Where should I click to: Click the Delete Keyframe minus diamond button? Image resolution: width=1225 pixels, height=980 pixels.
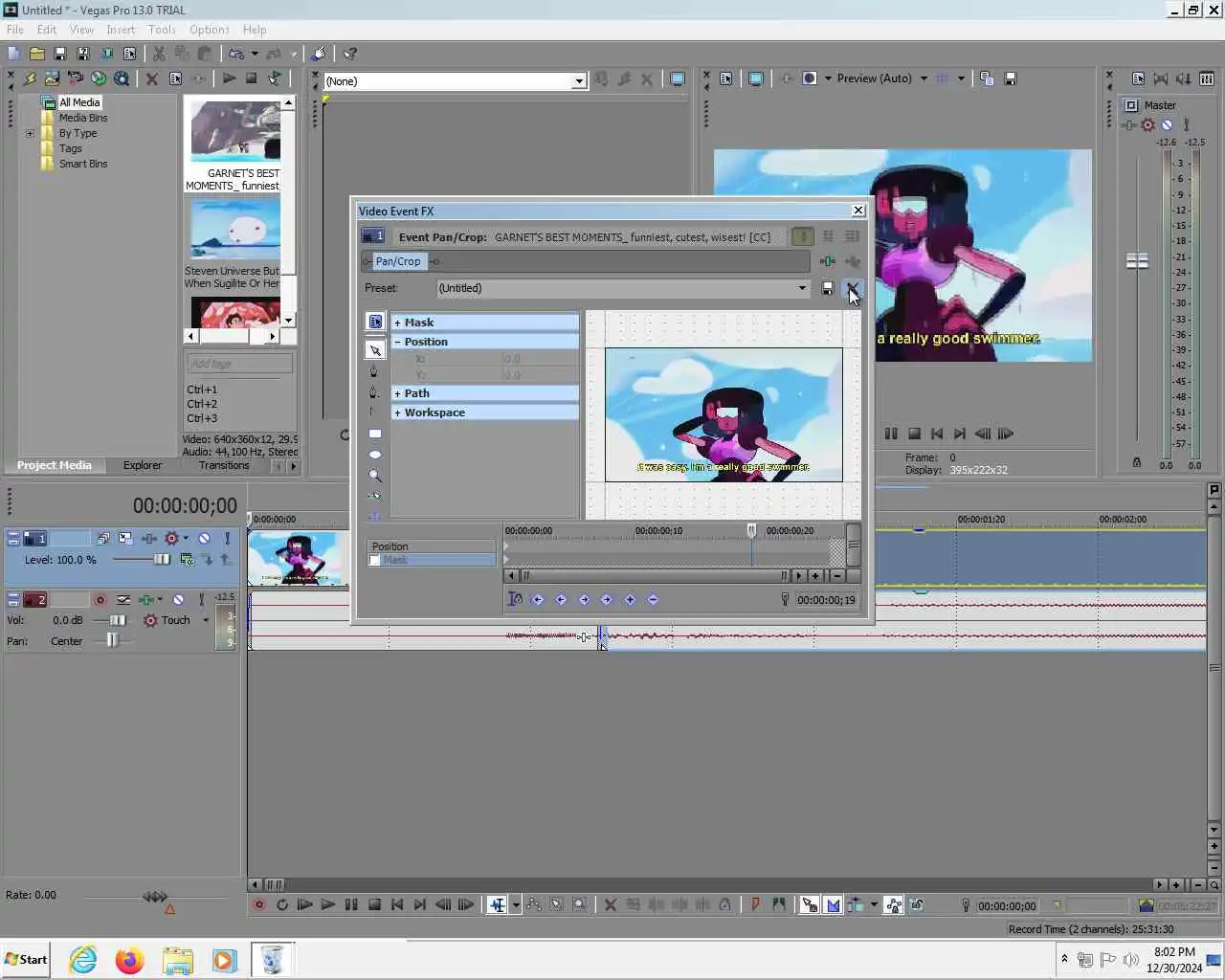(x=653, y=599)
